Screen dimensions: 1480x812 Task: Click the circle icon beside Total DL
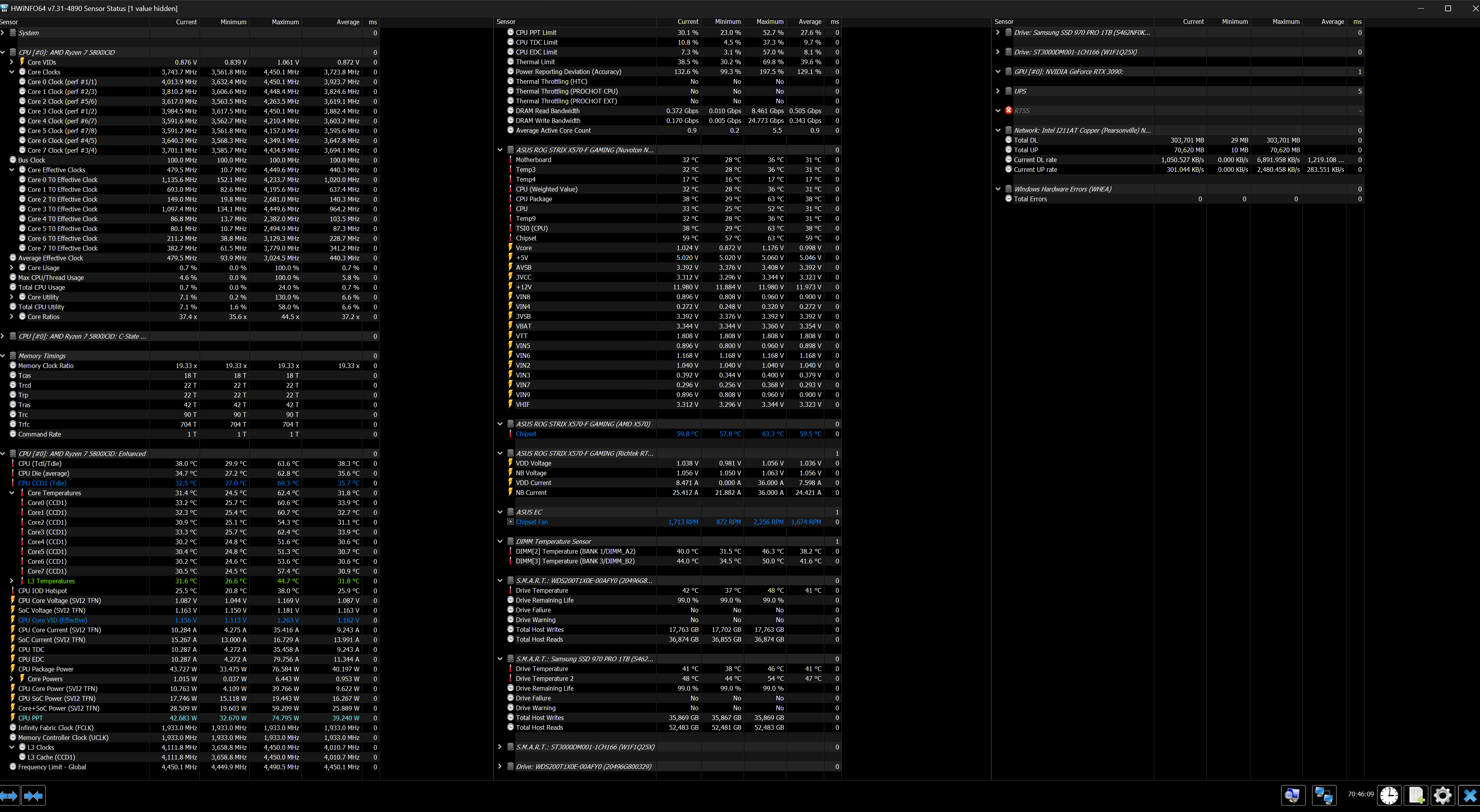pyautogui.click(x=1008, y=140)
